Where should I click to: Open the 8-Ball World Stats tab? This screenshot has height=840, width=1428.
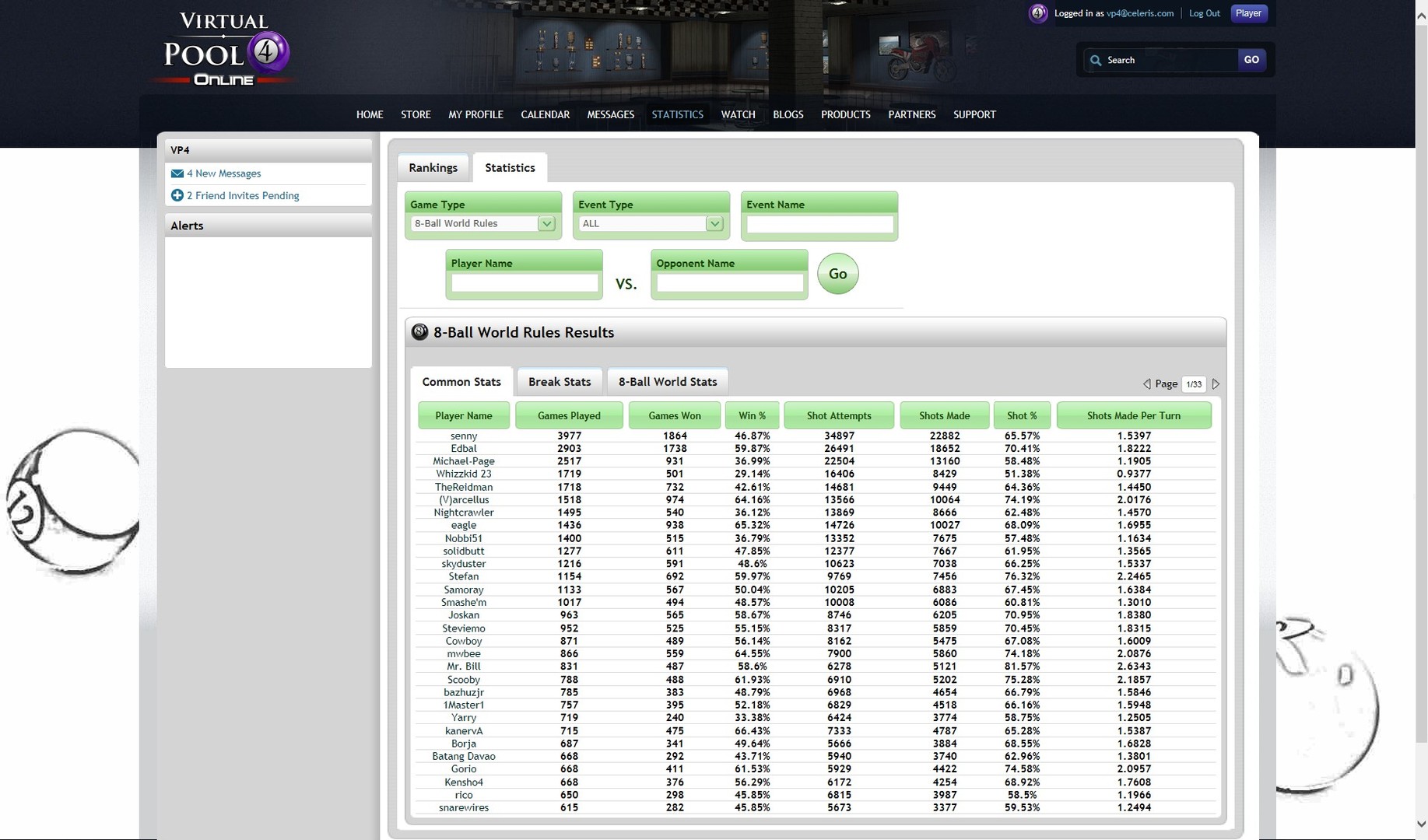667,381
